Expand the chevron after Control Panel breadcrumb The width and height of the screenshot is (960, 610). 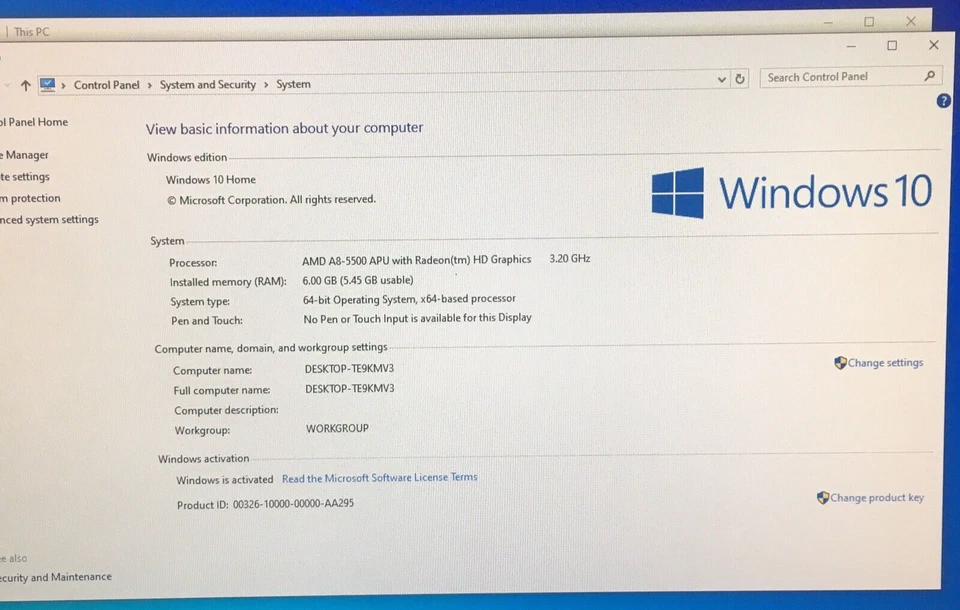pyautogui.click(x=148, y=85)
